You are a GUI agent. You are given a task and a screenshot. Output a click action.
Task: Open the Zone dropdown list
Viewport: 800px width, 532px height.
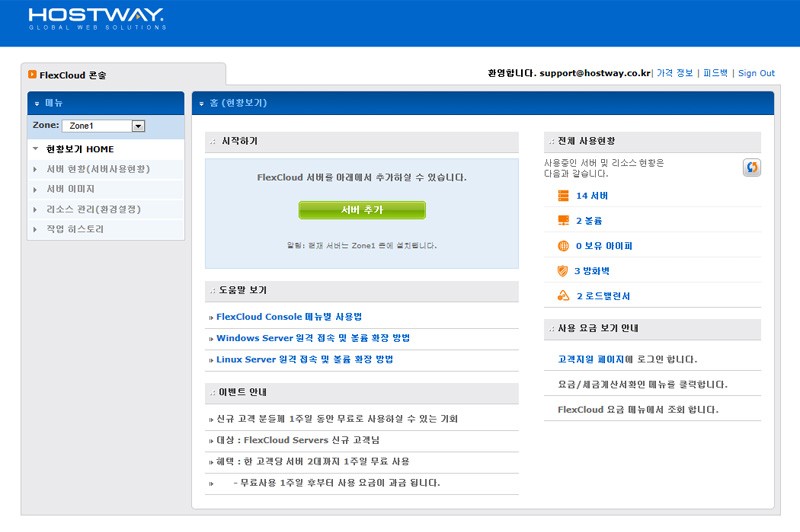[138, 125]
